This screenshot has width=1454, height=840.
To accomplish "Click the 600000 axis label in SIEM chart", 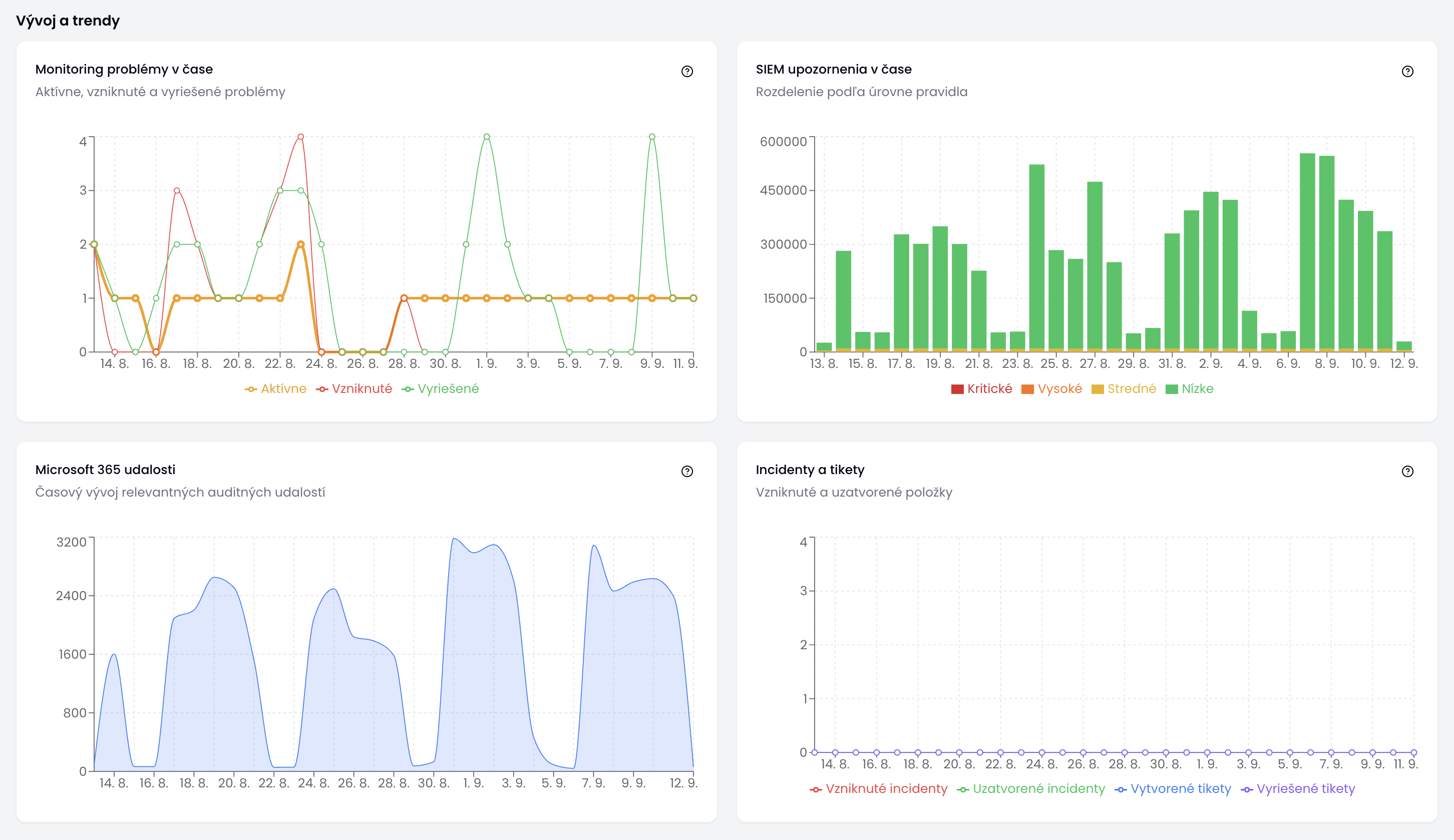I will pyautogui.click(x=784, y=141).
